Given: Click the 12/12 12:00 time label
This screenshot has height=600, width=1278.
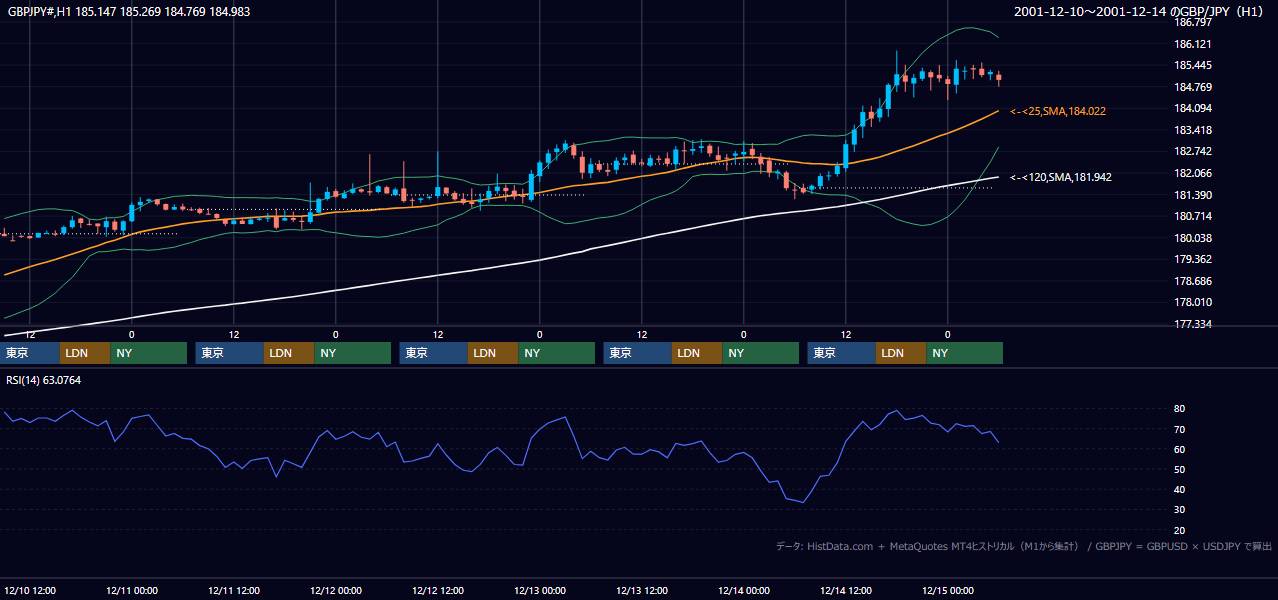Looking at the screenshot, I should (x=438, y=590).
